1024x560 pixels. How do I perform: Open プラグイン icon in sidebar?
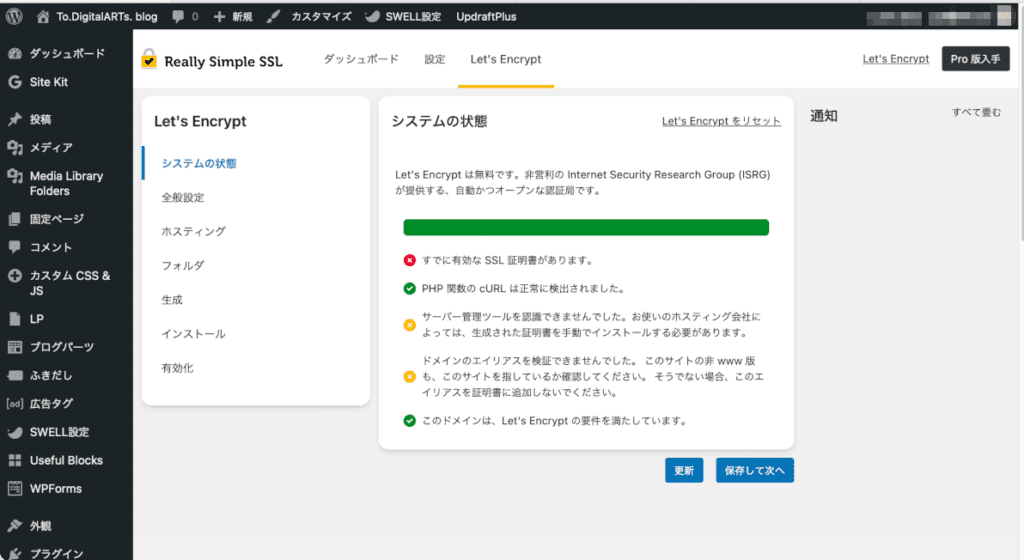tap(14, 553)
